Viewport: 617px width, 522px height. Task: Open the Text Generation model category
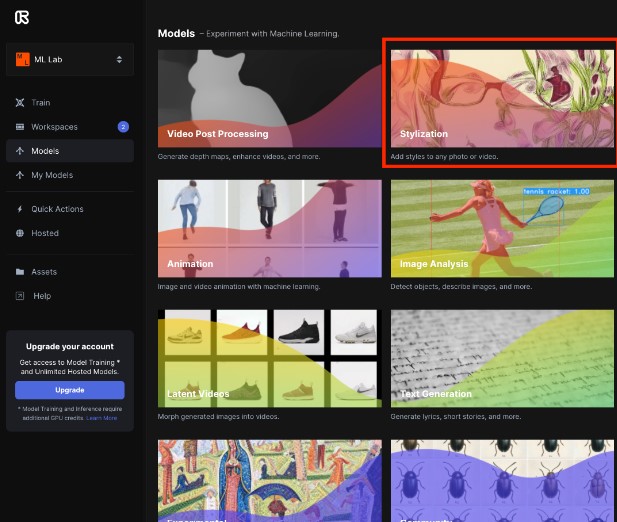tap(502, 358)
